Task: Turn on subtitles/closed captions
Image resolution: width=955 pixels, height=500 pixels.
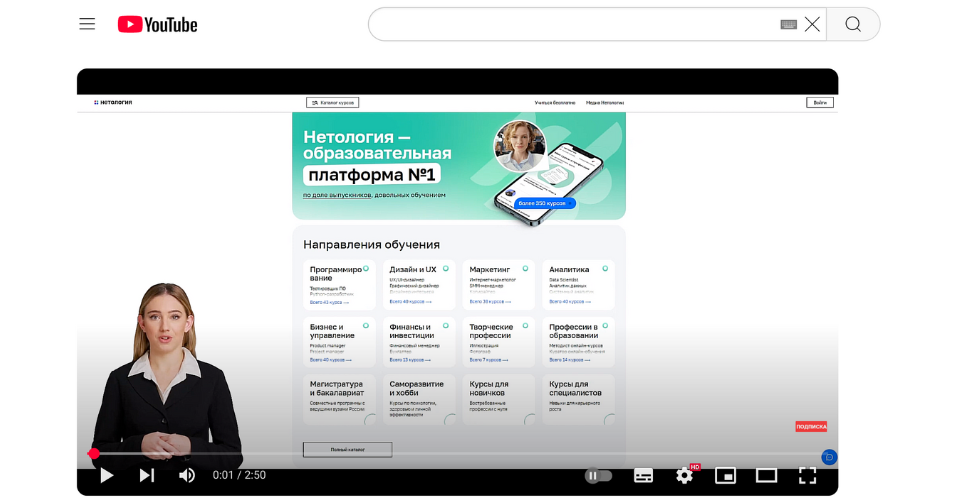Action: point(643,476)
